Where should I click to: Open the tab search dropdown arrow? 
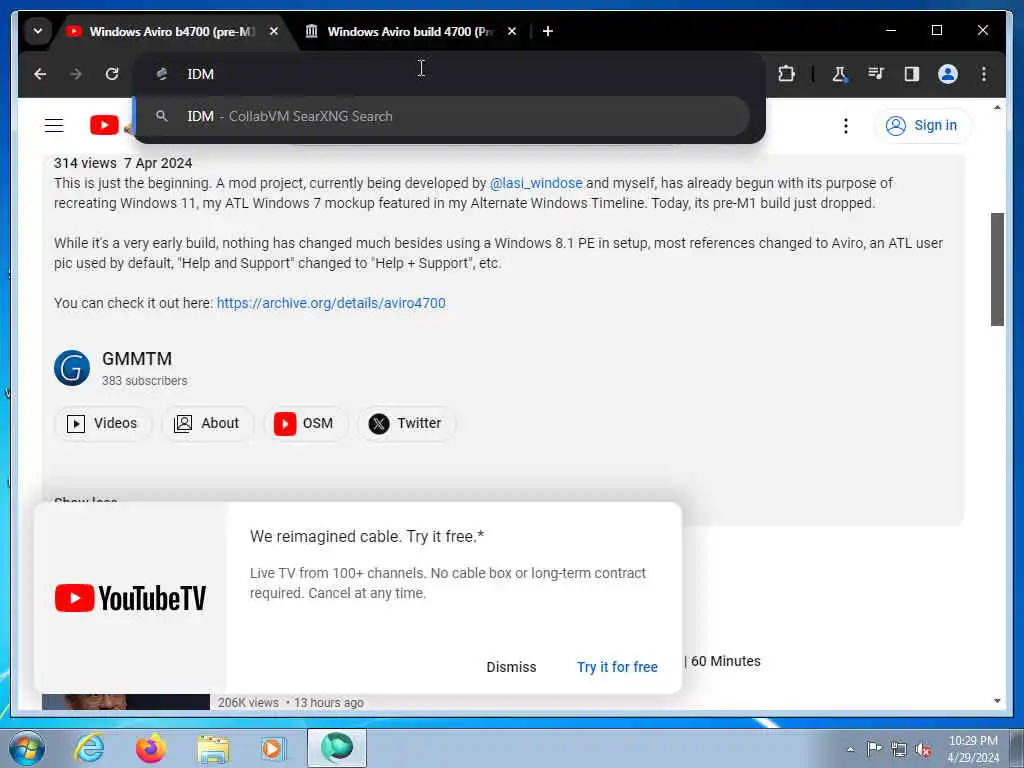(38, 31)
